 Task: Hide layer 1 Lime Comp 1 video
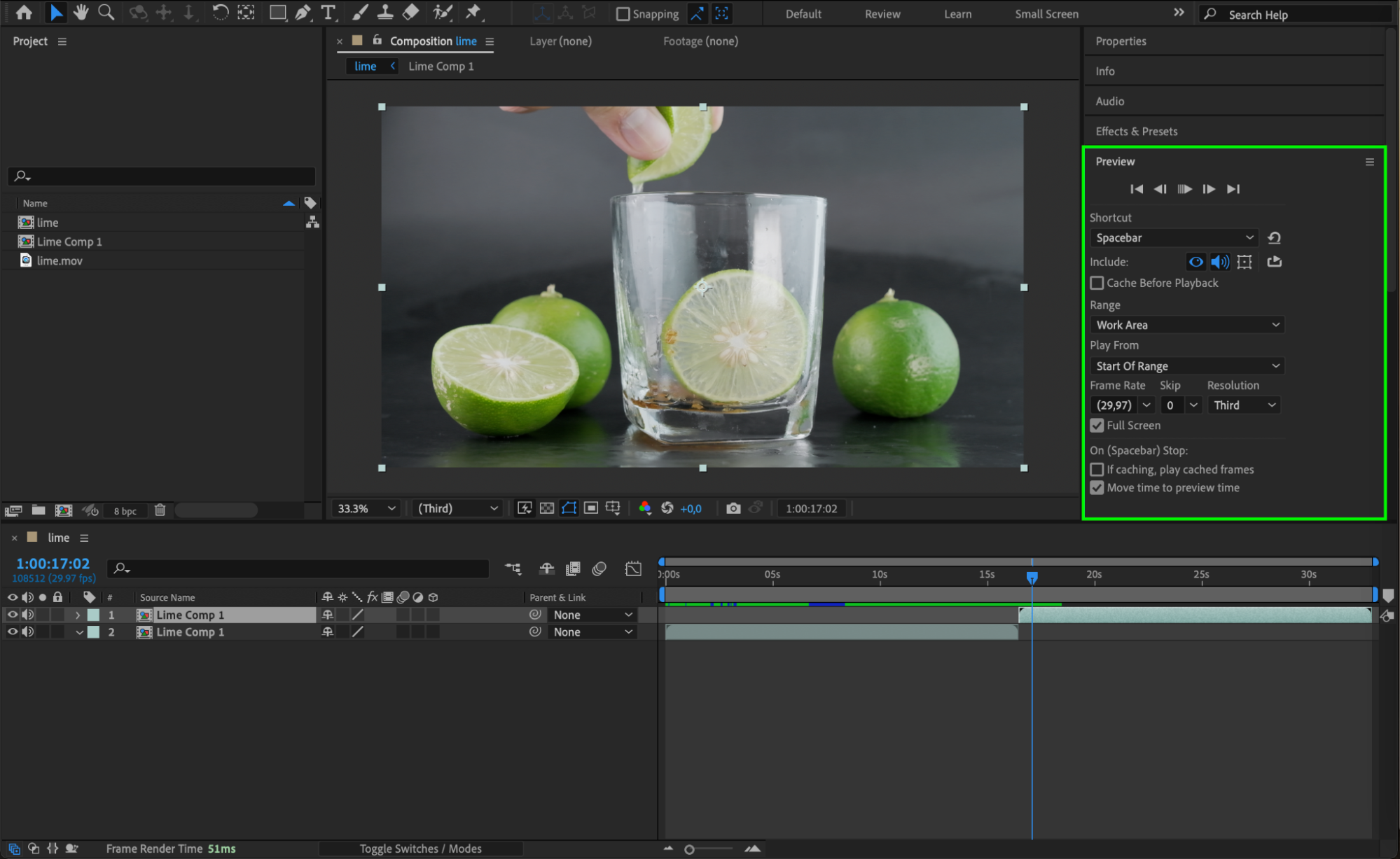(12, 615)
